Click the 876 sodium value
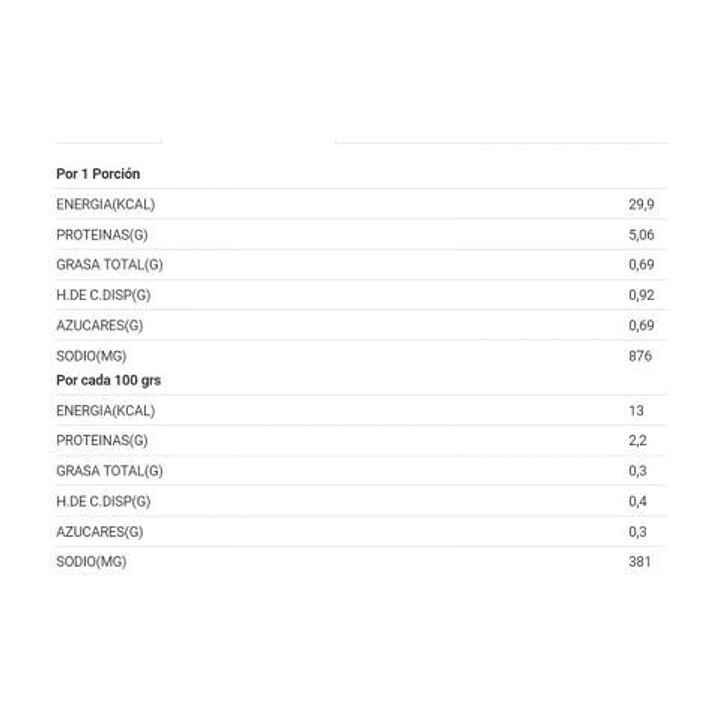Viewport: 719px width, 719px height. point(640,356)
